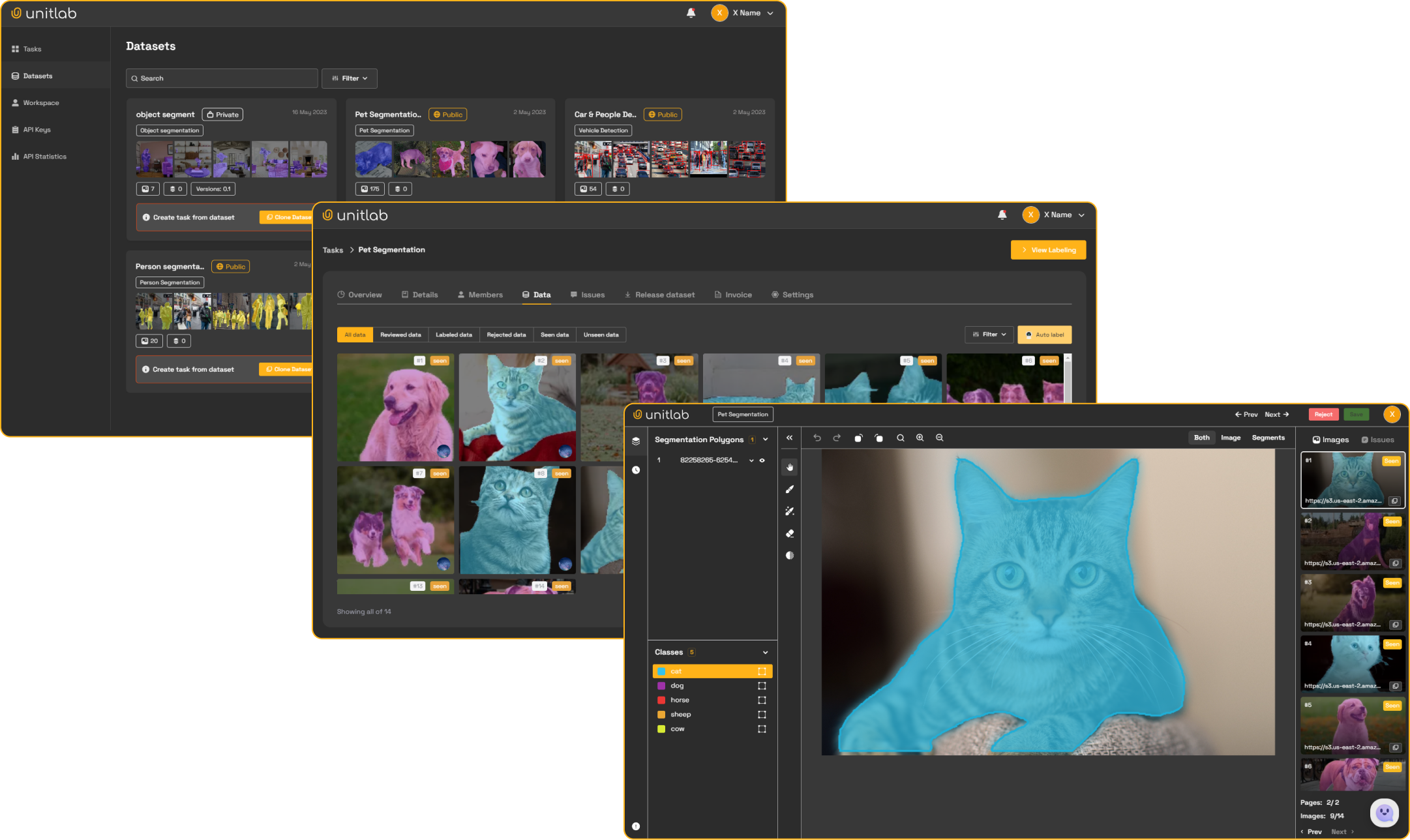
Task: Open the Filter dropdown in Datasets page
Action: point(350,78)
